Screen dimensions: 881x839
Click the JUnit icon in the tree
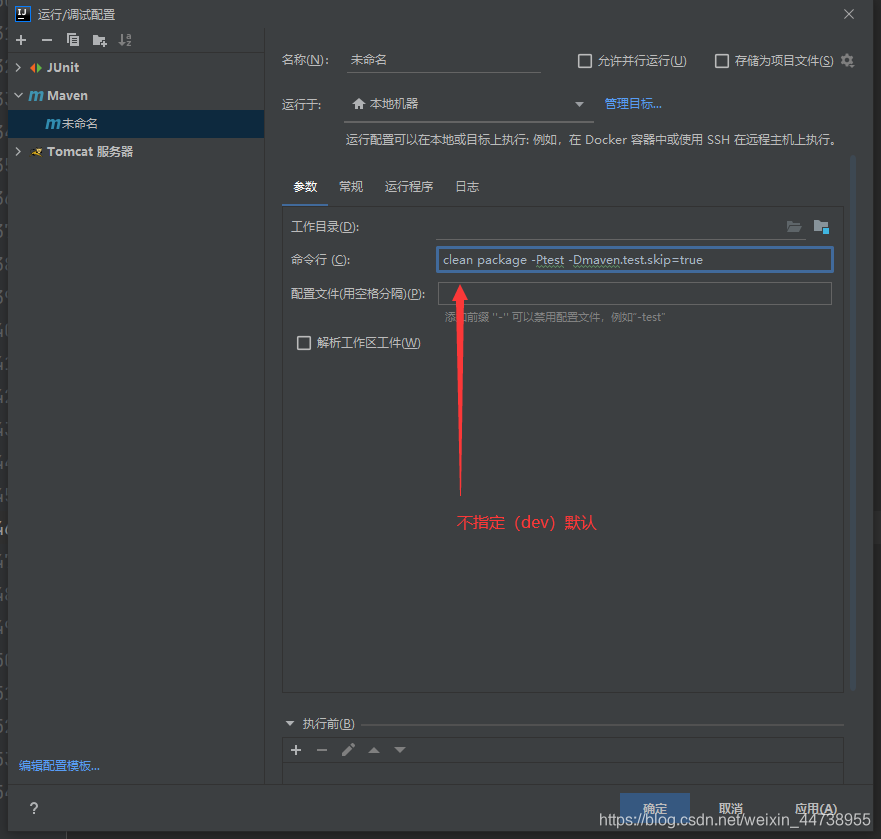tap(36, 68)
